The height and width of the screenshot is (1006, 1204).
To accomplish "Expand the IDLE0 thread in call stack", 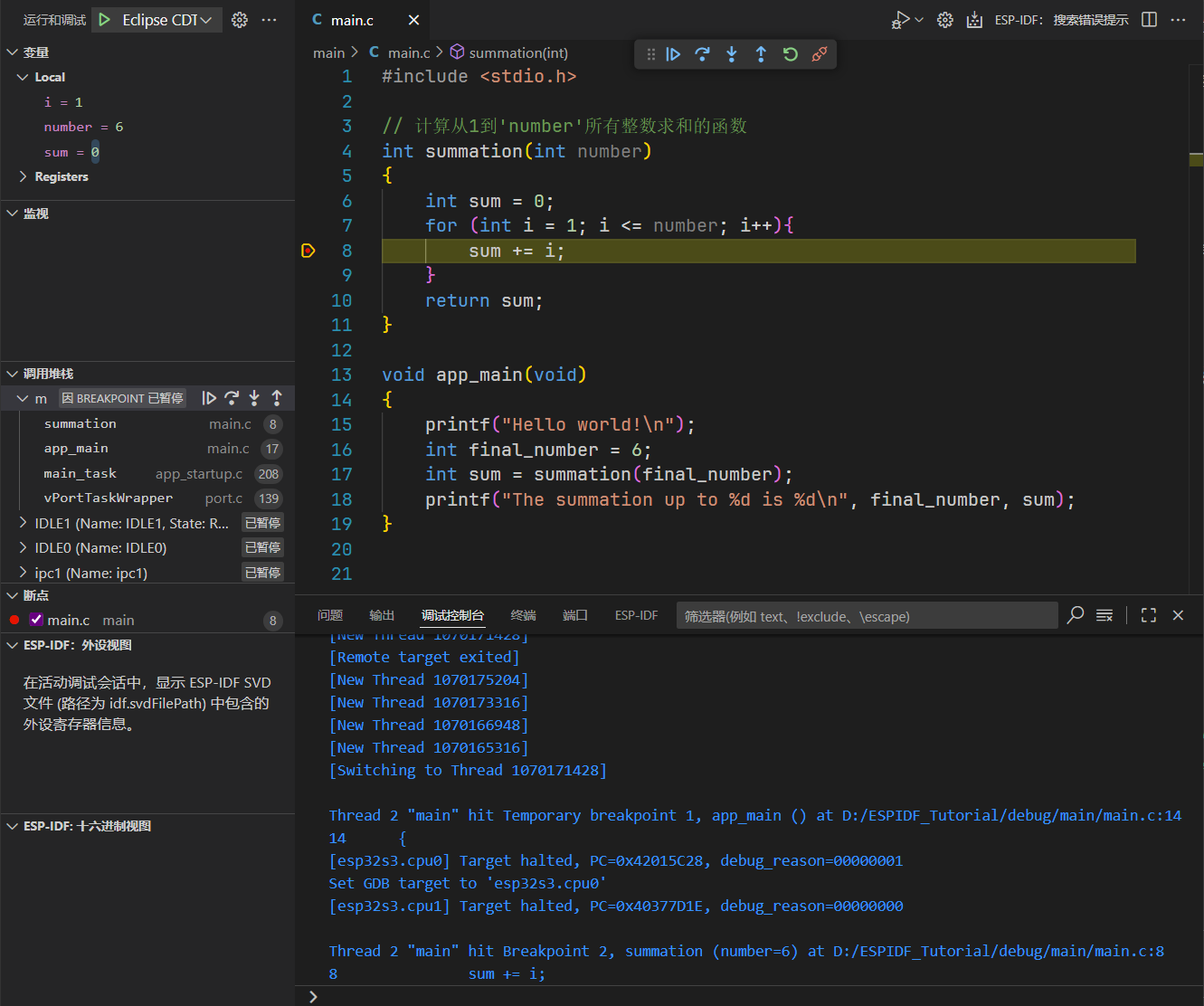I will [24, 547].
